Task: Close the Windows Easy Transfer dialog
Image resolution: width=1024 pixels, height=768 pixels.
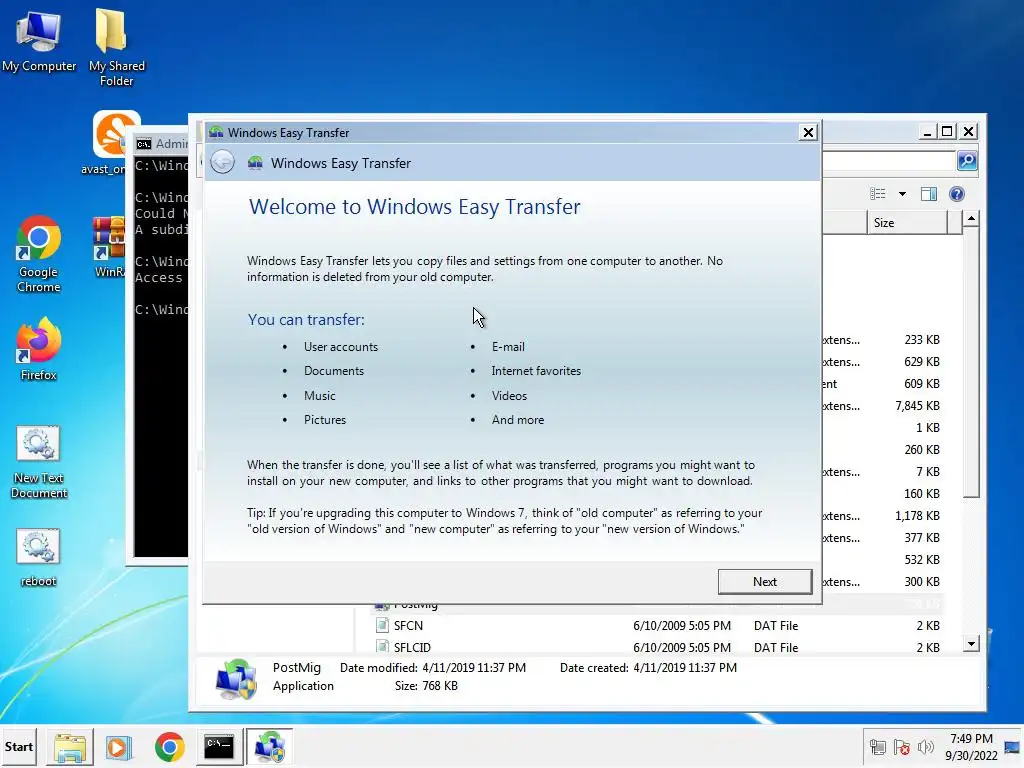Action: tap(808, 133)
